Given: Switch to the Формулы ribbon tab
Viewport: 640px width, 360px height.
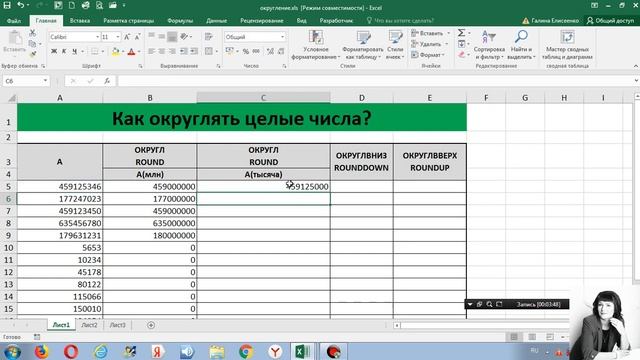Looking at the screenshot, I should [180, 20].
